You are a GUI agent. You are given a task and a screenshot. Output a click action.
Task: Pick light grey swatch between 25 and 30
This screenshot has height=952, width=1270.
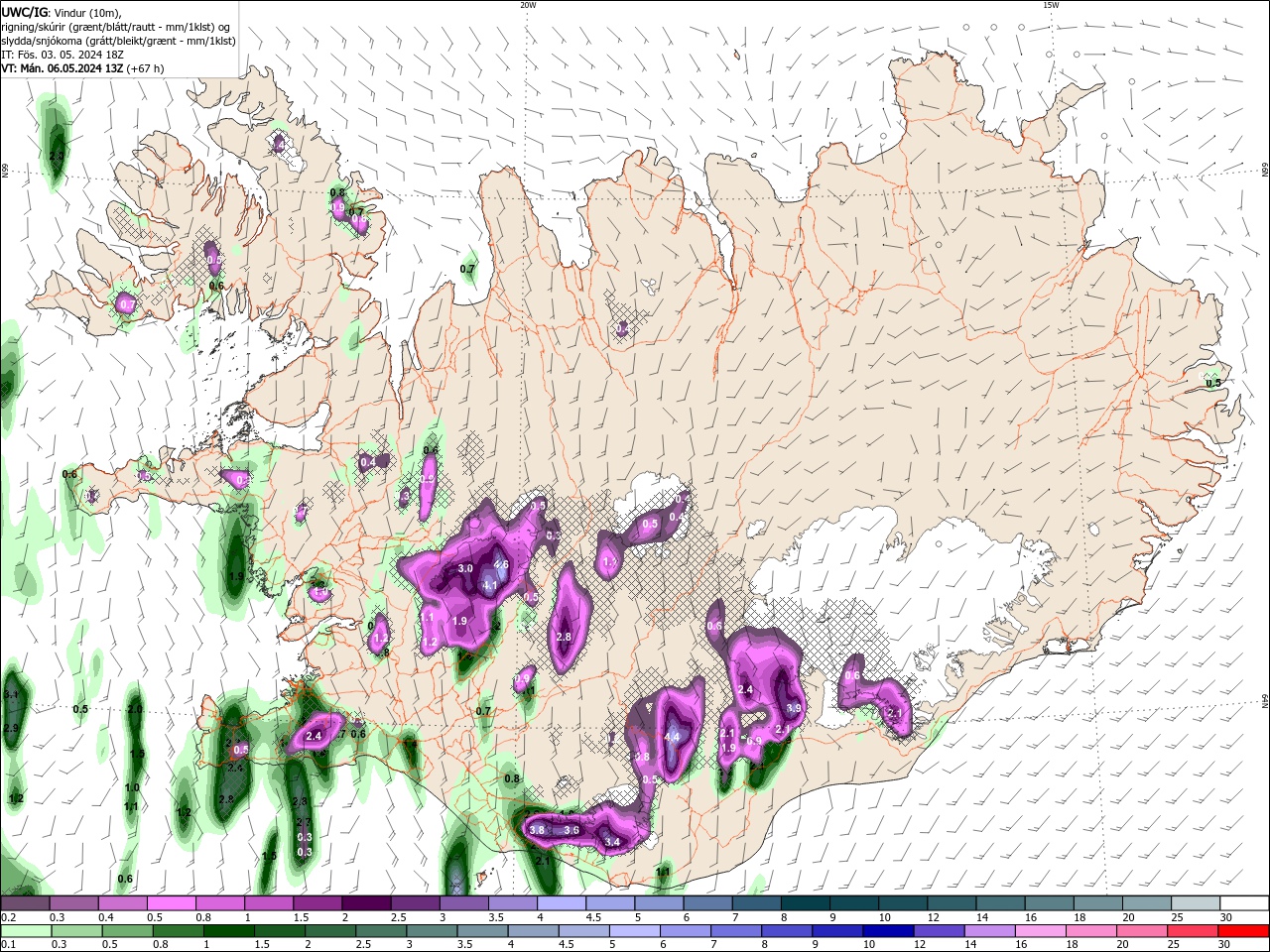tap(1196, 903)
